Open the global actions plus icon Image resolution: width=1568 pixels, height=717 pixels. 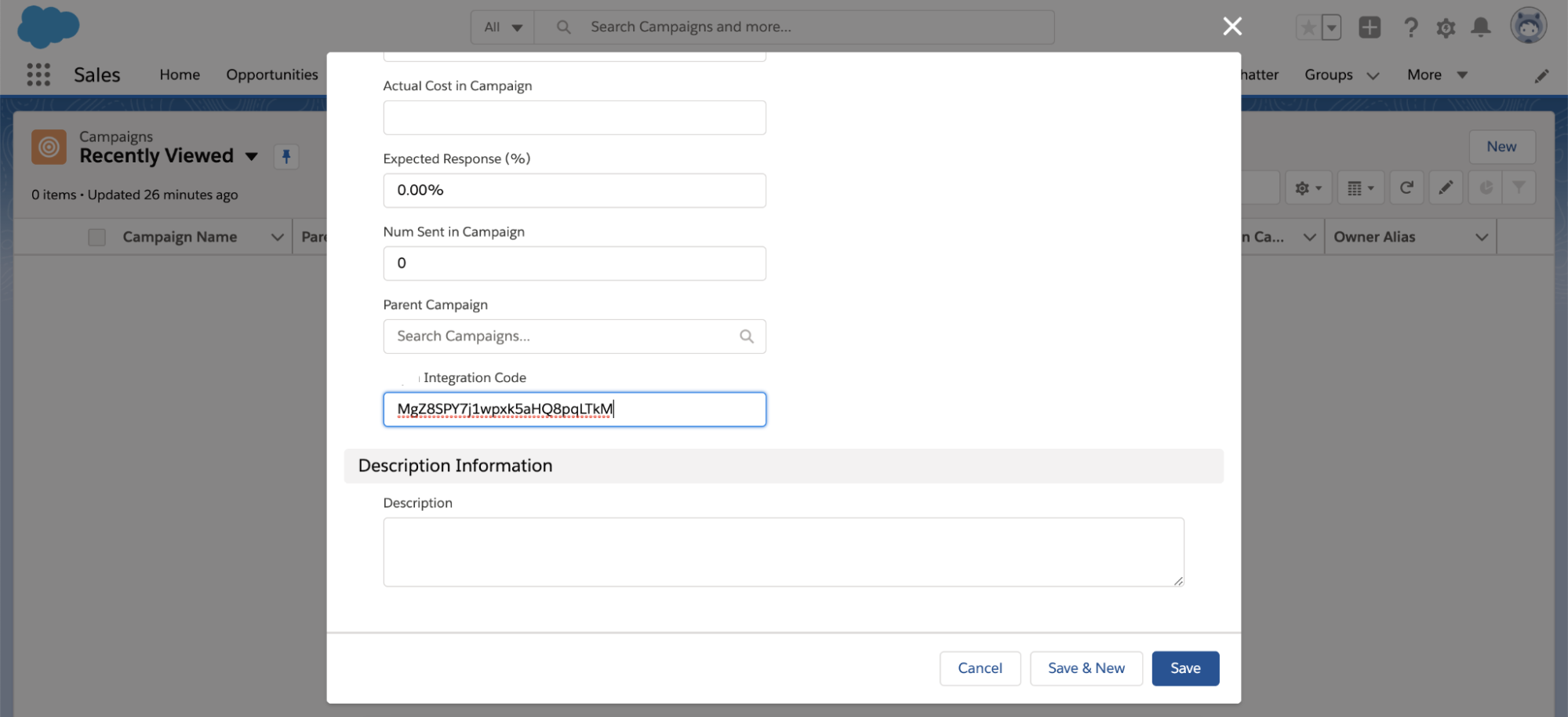[1369, 27]
